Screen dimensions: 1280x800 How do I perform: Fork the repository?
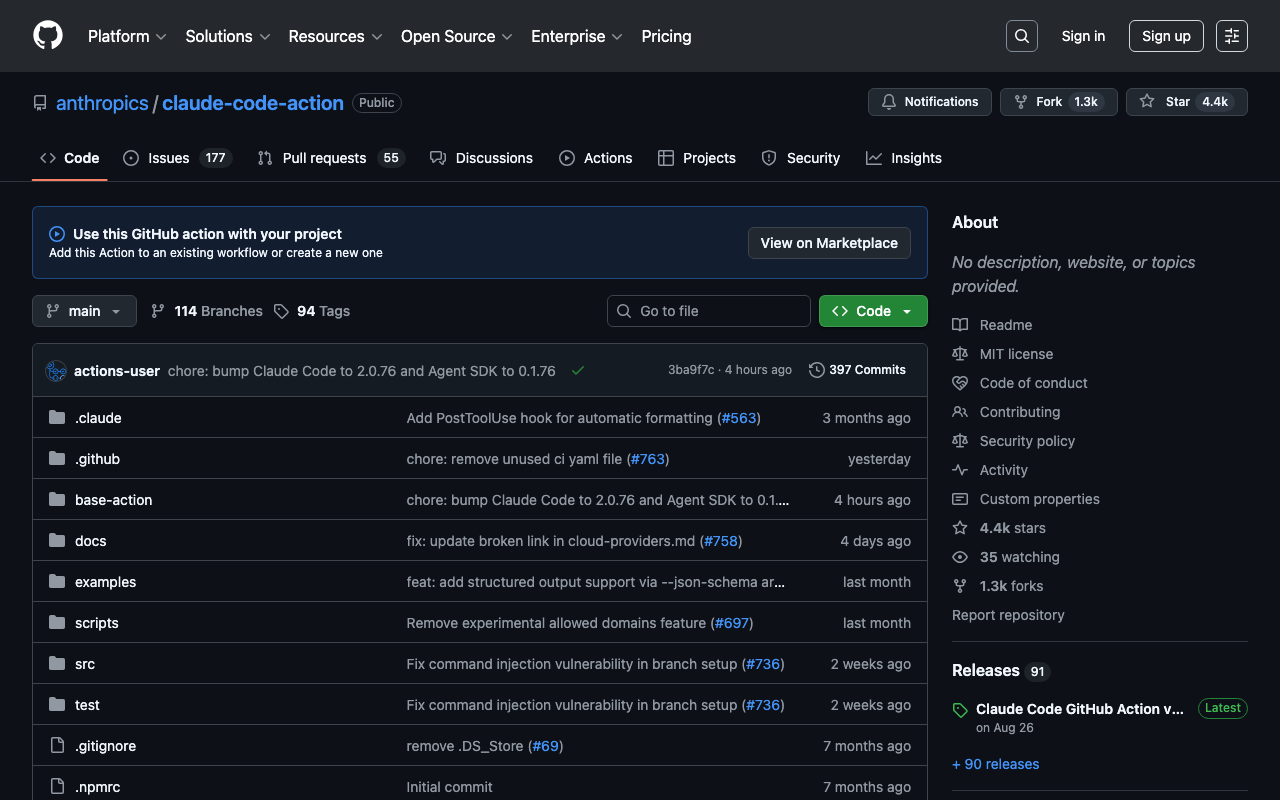(x=1058, y=102)
